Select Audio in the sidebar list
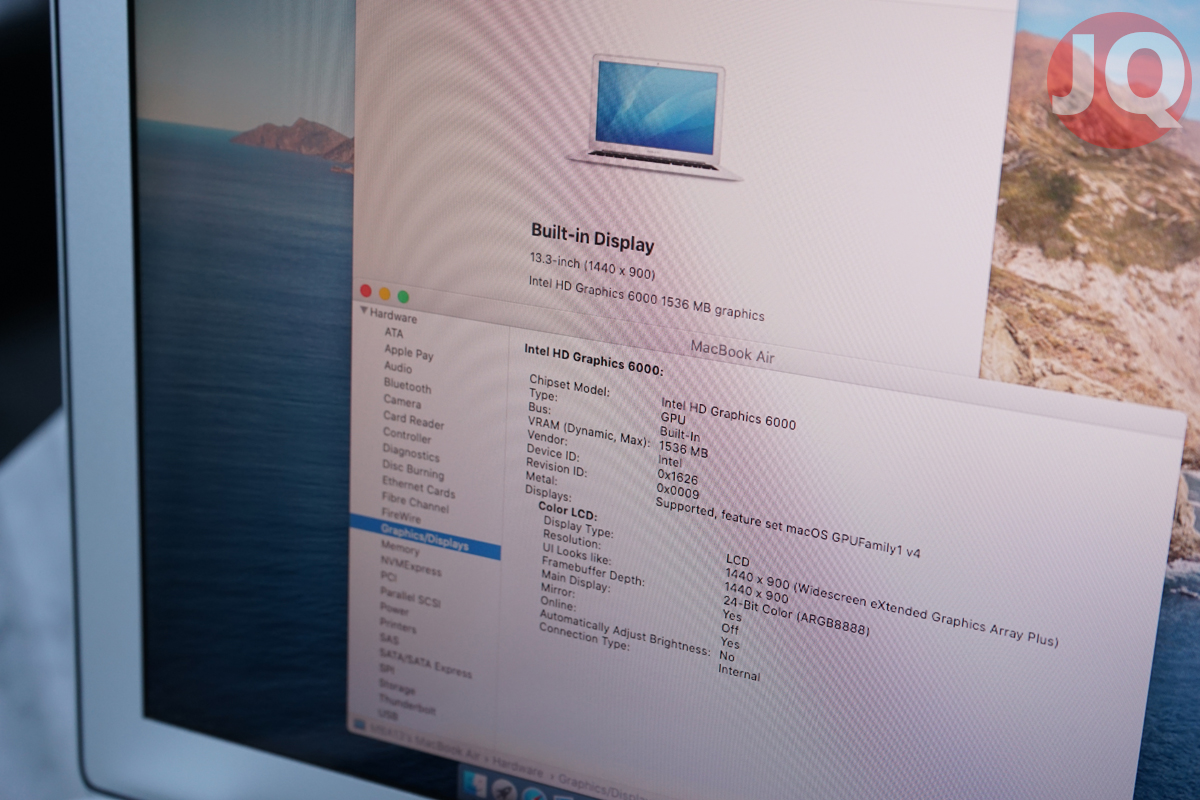This screenshot has width=1200, height=800. [398, 368]
